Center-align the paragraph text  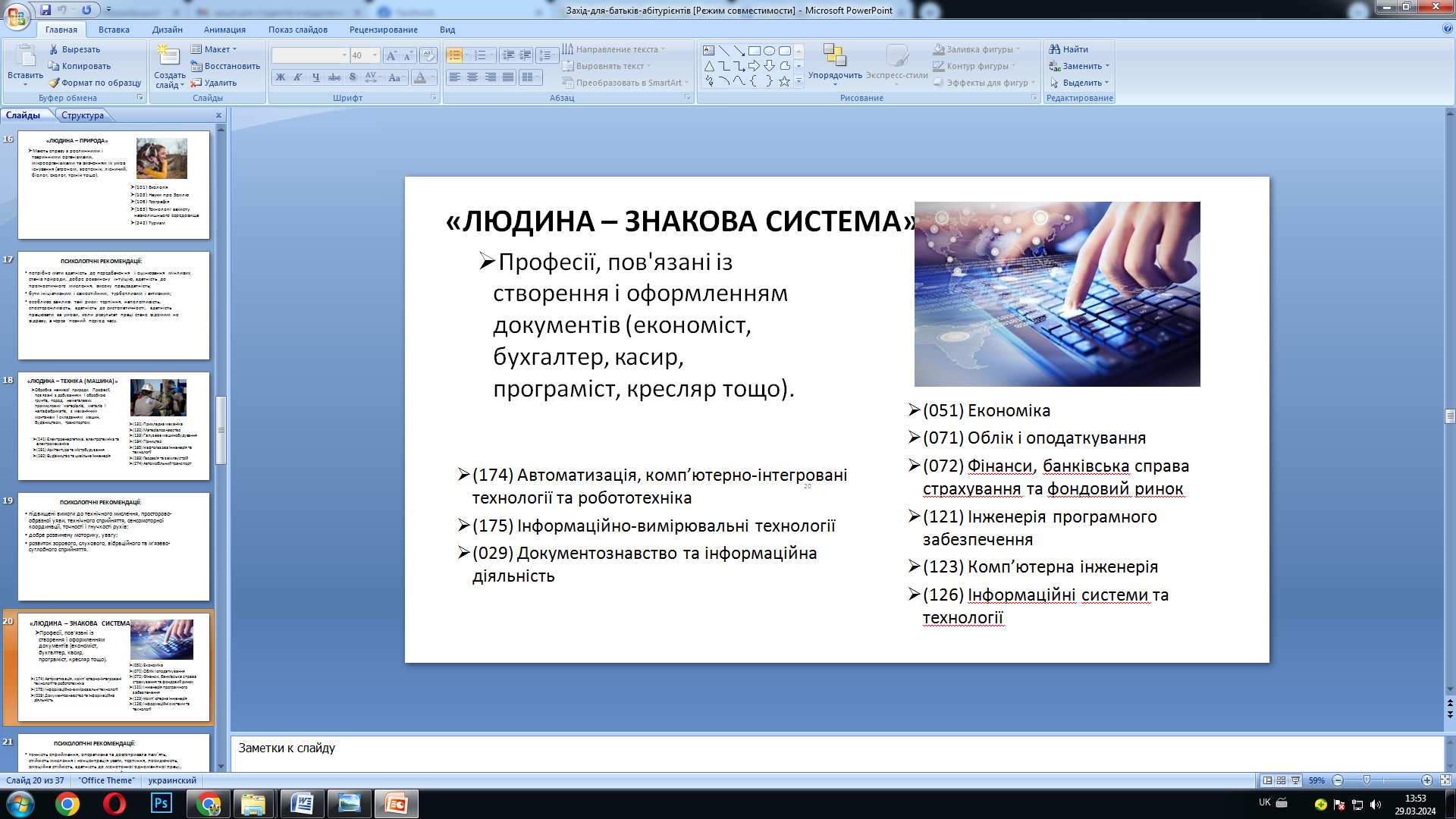(x=472, y=77)
